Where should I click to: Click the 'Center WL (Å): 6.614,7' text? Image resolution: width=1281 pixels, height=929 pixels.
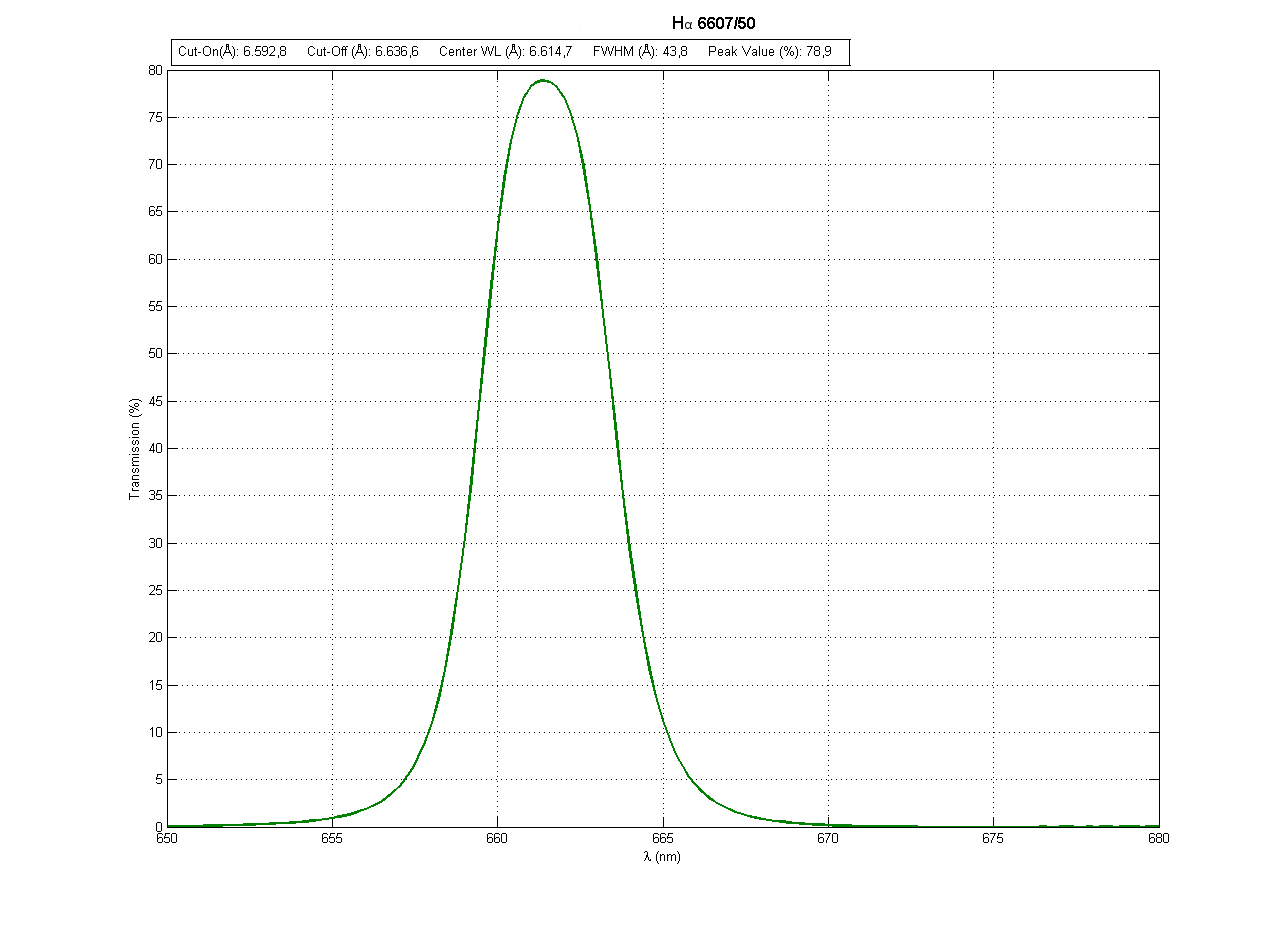tap(505, 52)
